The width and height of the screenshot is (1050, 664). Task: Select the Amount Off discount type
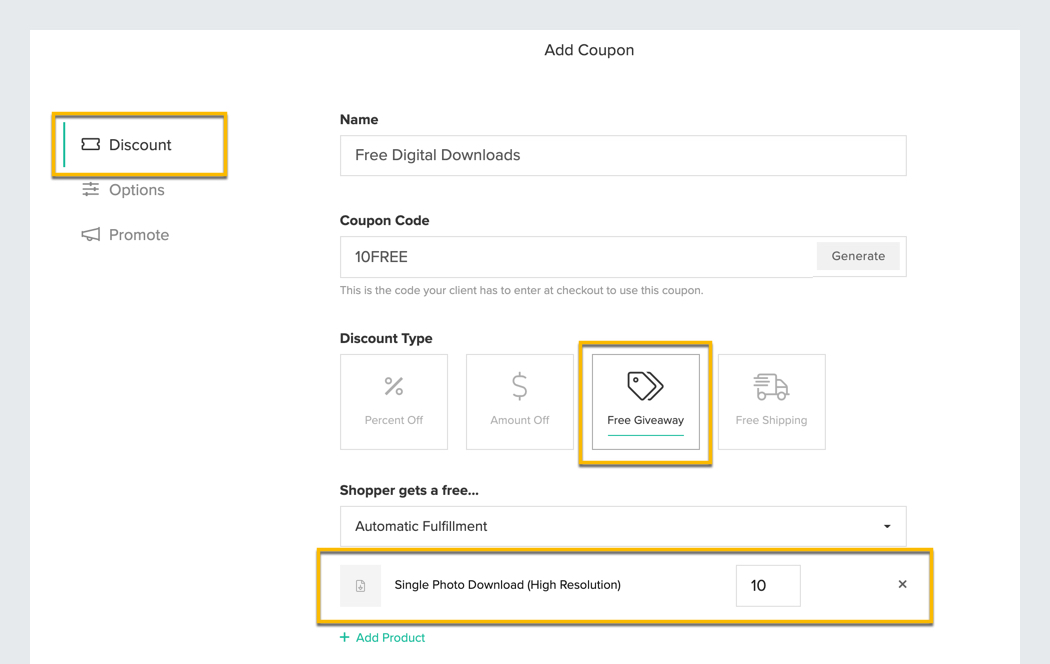(x=520, y=402)
